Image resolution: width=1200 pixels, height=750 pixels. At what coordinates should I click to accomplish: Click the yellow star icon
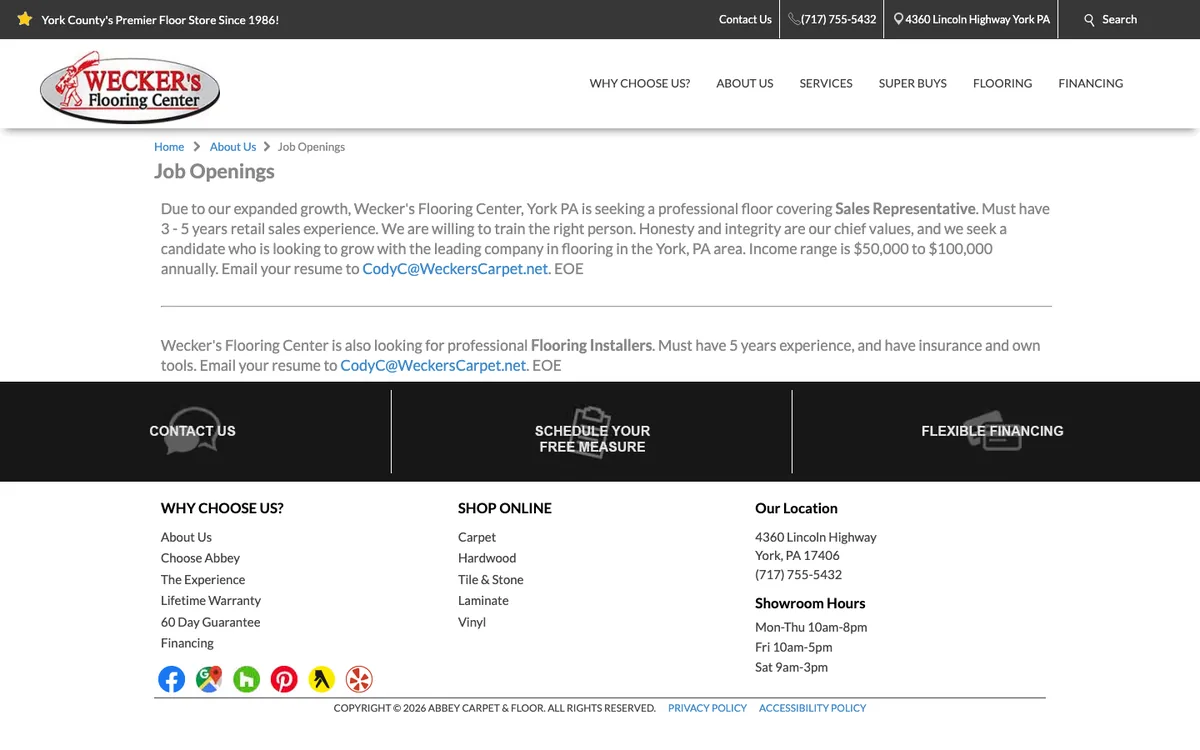coord(25,19)
